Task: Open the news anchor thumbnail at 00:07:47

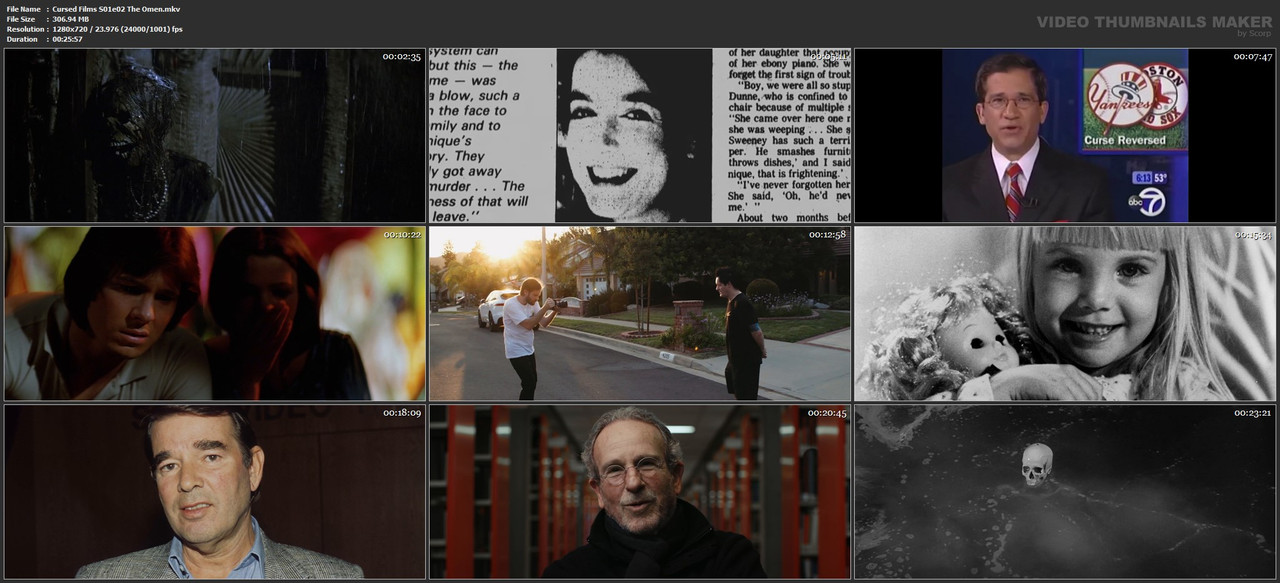Action: 1065,135
